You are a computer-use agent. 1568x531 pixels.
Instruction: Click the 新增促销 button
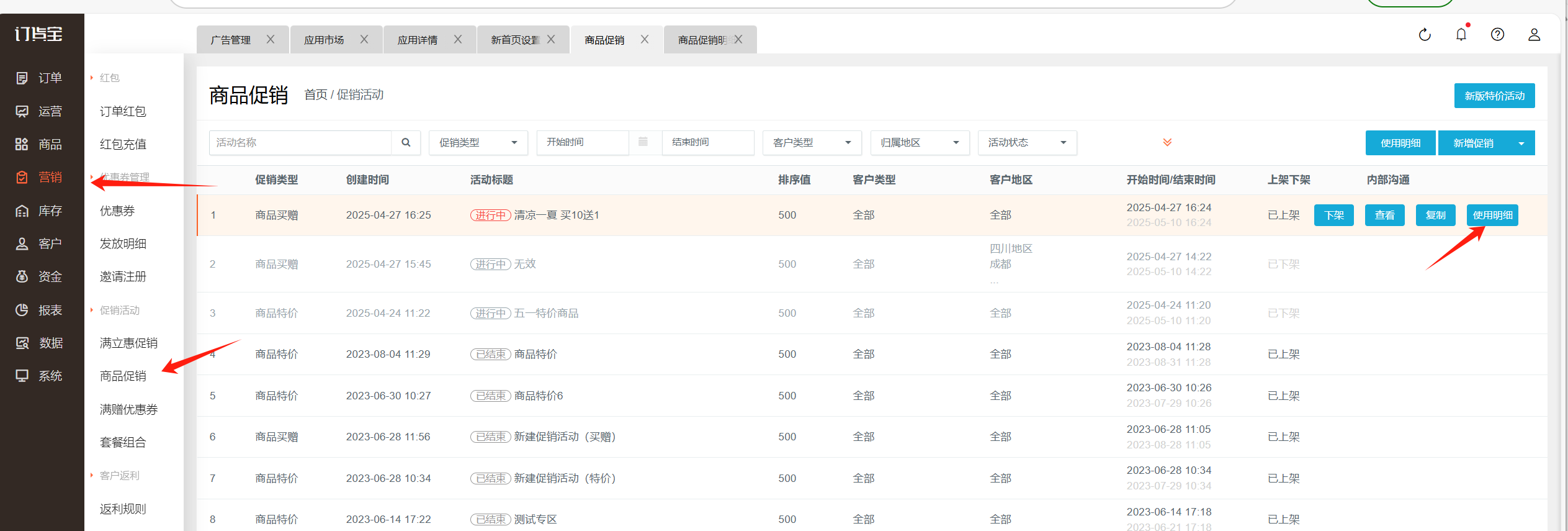point(1474,143)
